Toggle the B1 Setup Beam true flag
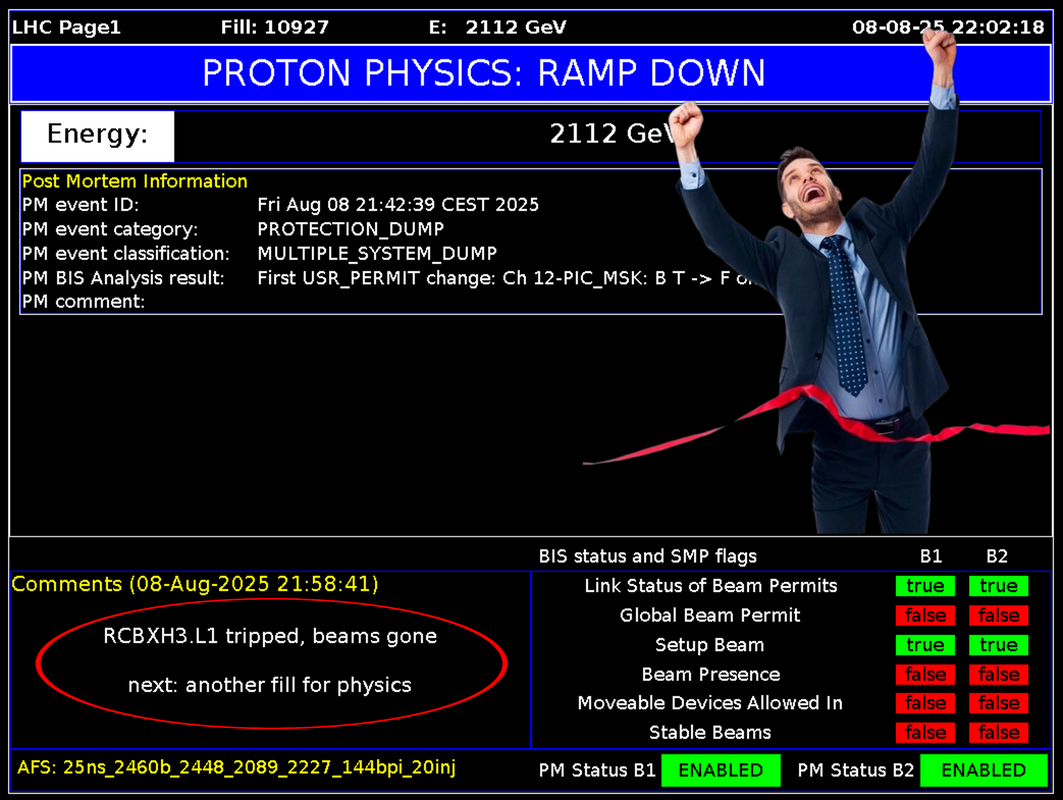1063x800 pixels. coord(925,645)
